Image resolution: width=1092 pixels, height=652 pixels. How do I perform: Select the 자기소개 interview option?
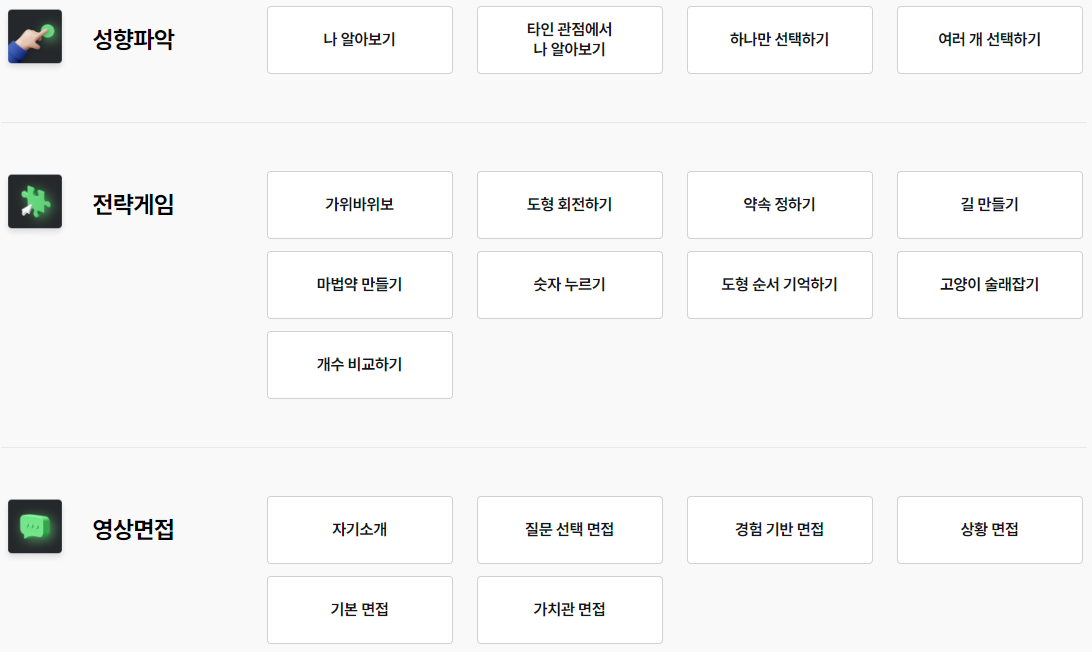click(359, 530)
